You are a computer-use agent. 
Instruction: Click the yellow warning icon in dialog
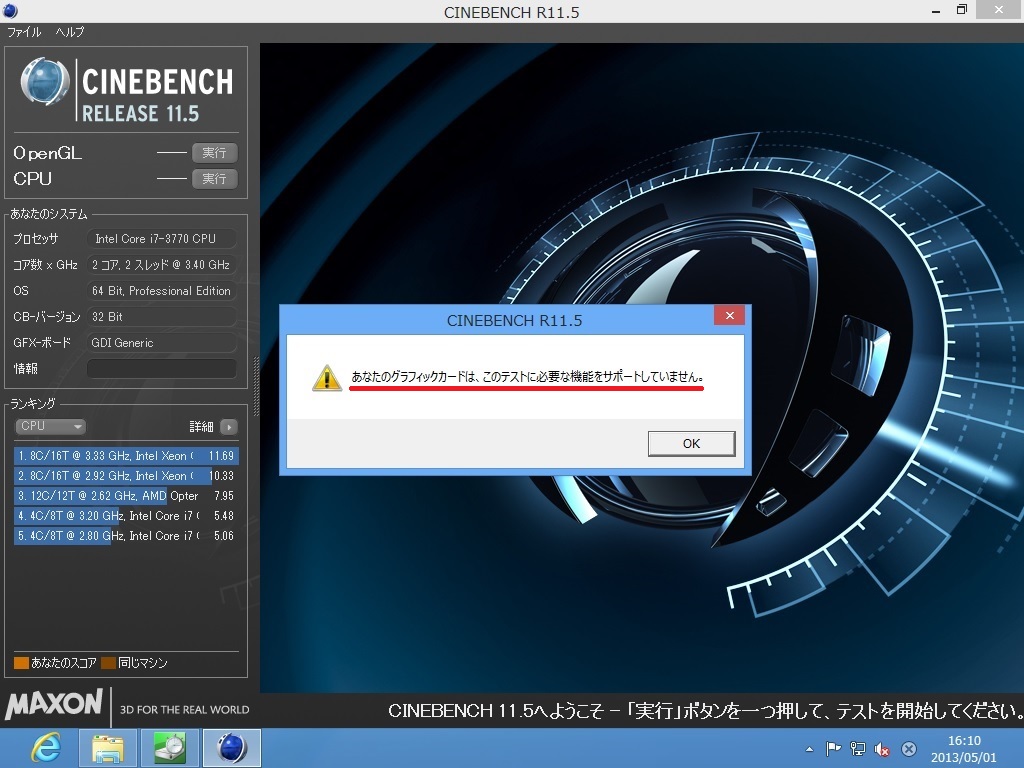(327, 378)
